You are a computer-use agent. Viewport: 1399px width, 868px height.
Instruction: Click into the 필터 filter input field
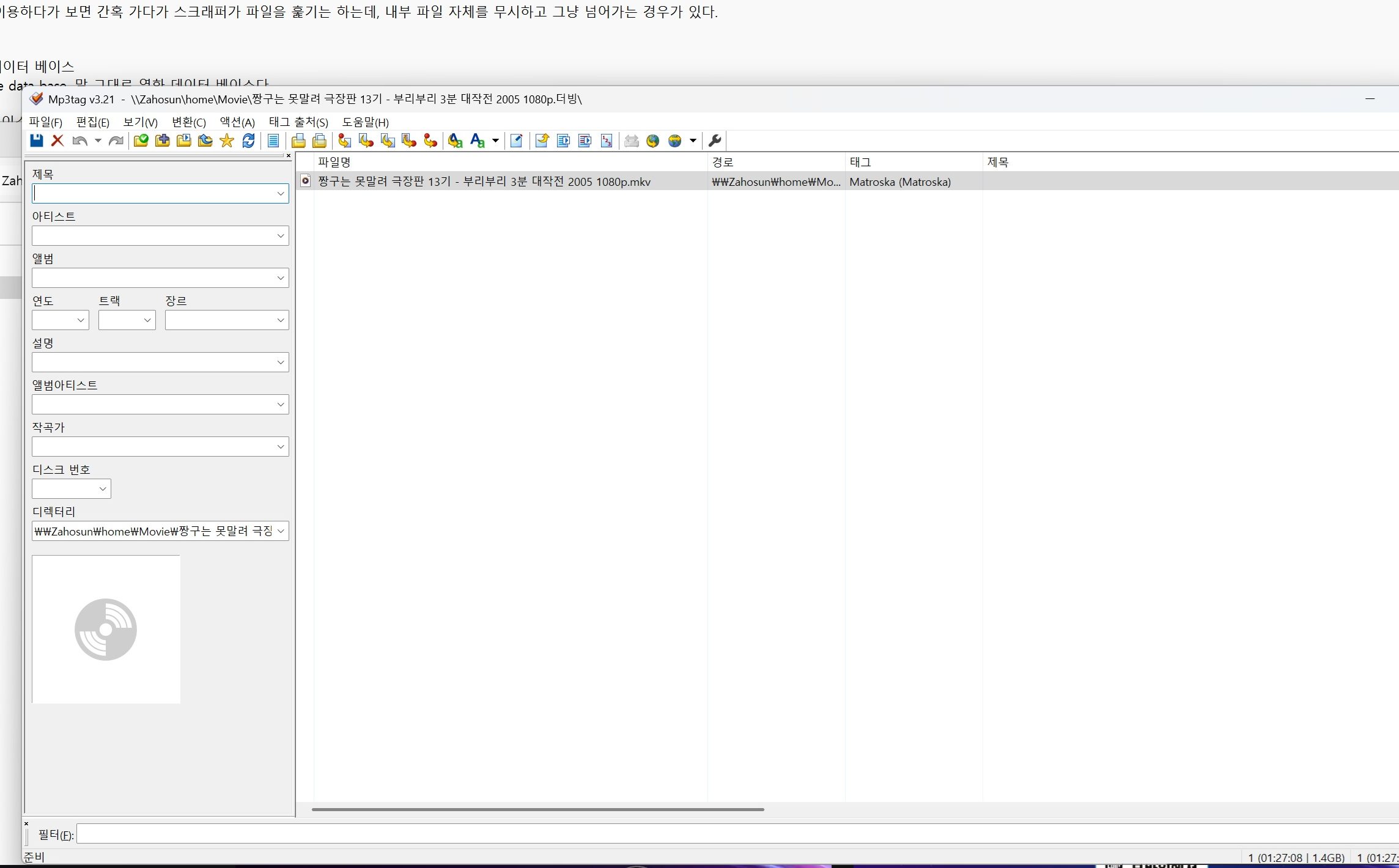(734, 834)
